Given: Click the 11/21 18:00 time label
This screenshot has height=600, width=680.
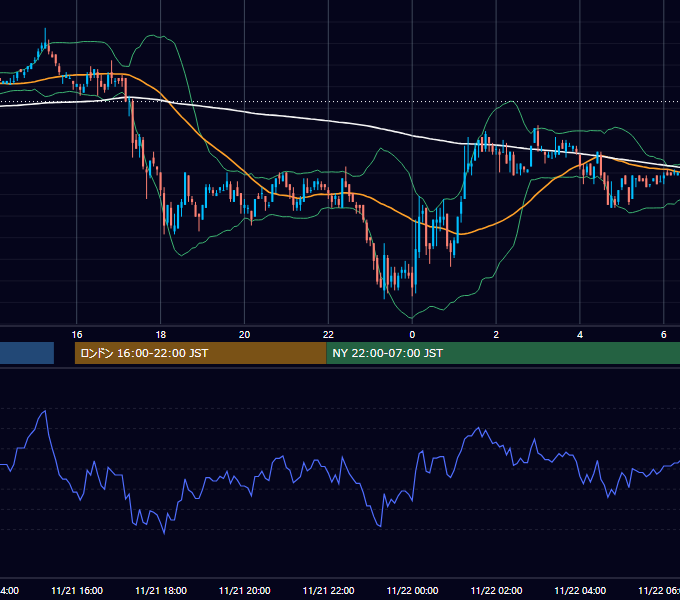Looking at the screenshot, I should (x=161, y=590).
